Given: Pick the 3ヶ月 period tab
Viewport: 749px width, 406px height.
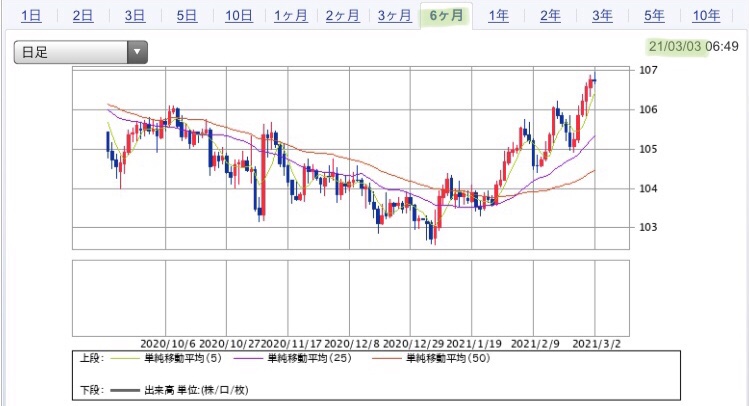Looking at the screenshot, I should [x=395, y=16].
